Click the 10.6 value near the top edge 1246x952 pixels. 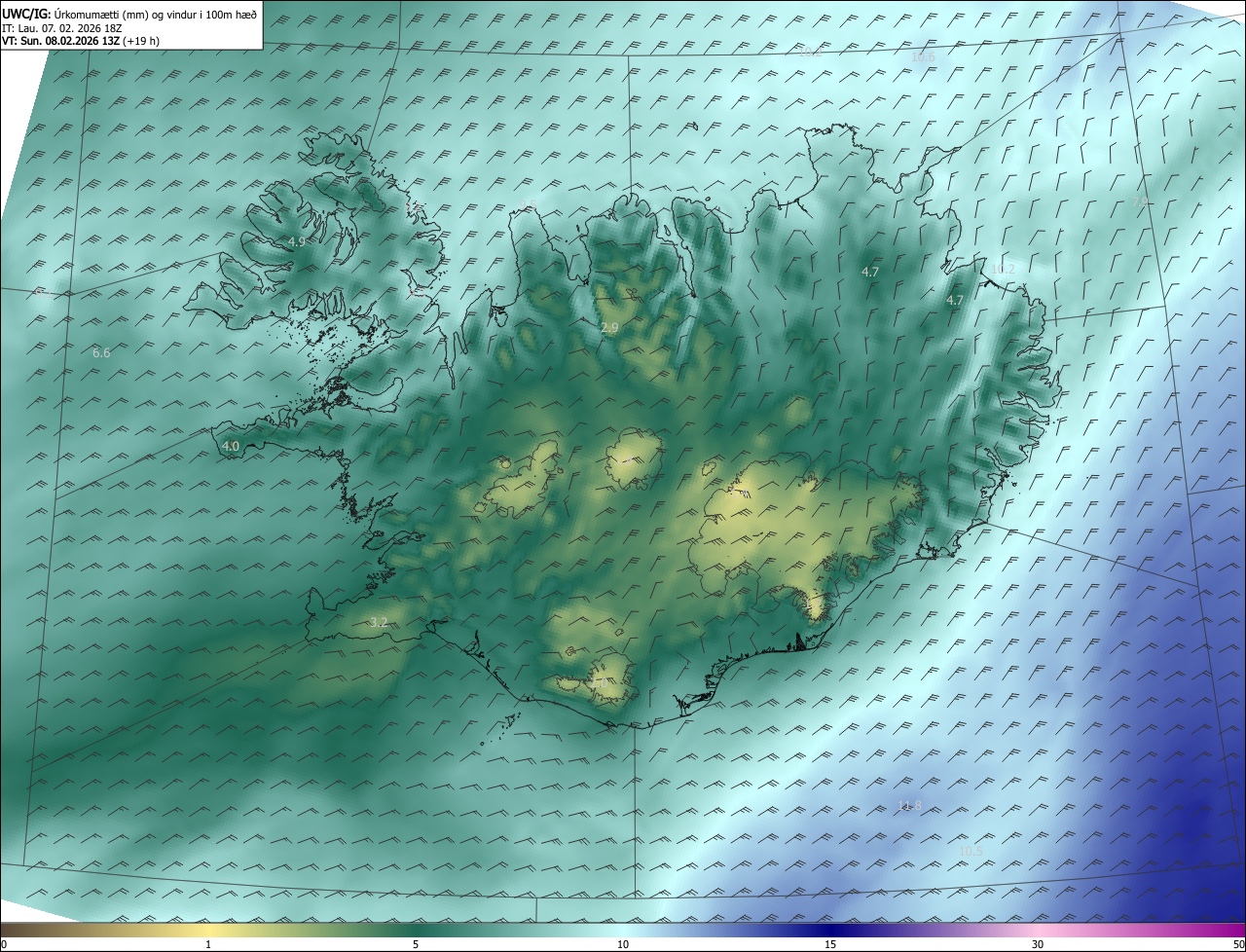tap(923, 57)
